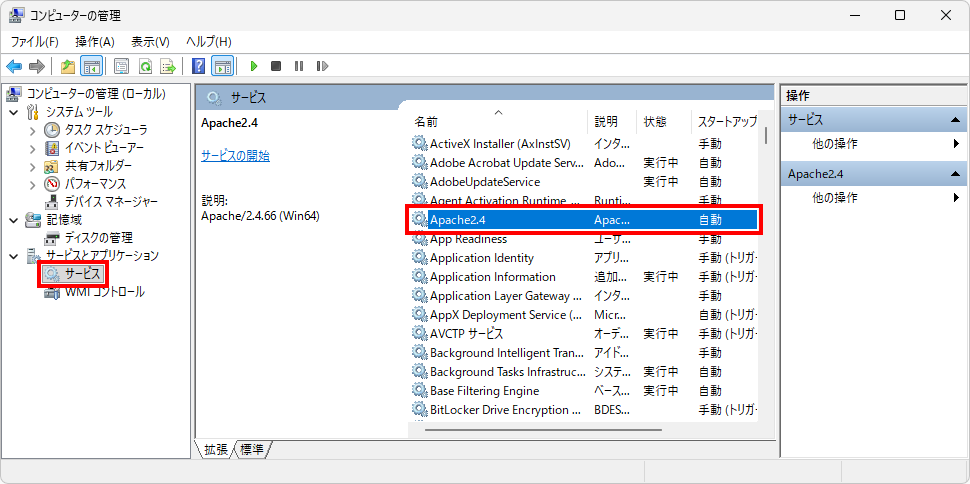Select the App Readiness service
Image resolution: width=970 pixels, height=484 pixels.
click(x=584, y=239)
